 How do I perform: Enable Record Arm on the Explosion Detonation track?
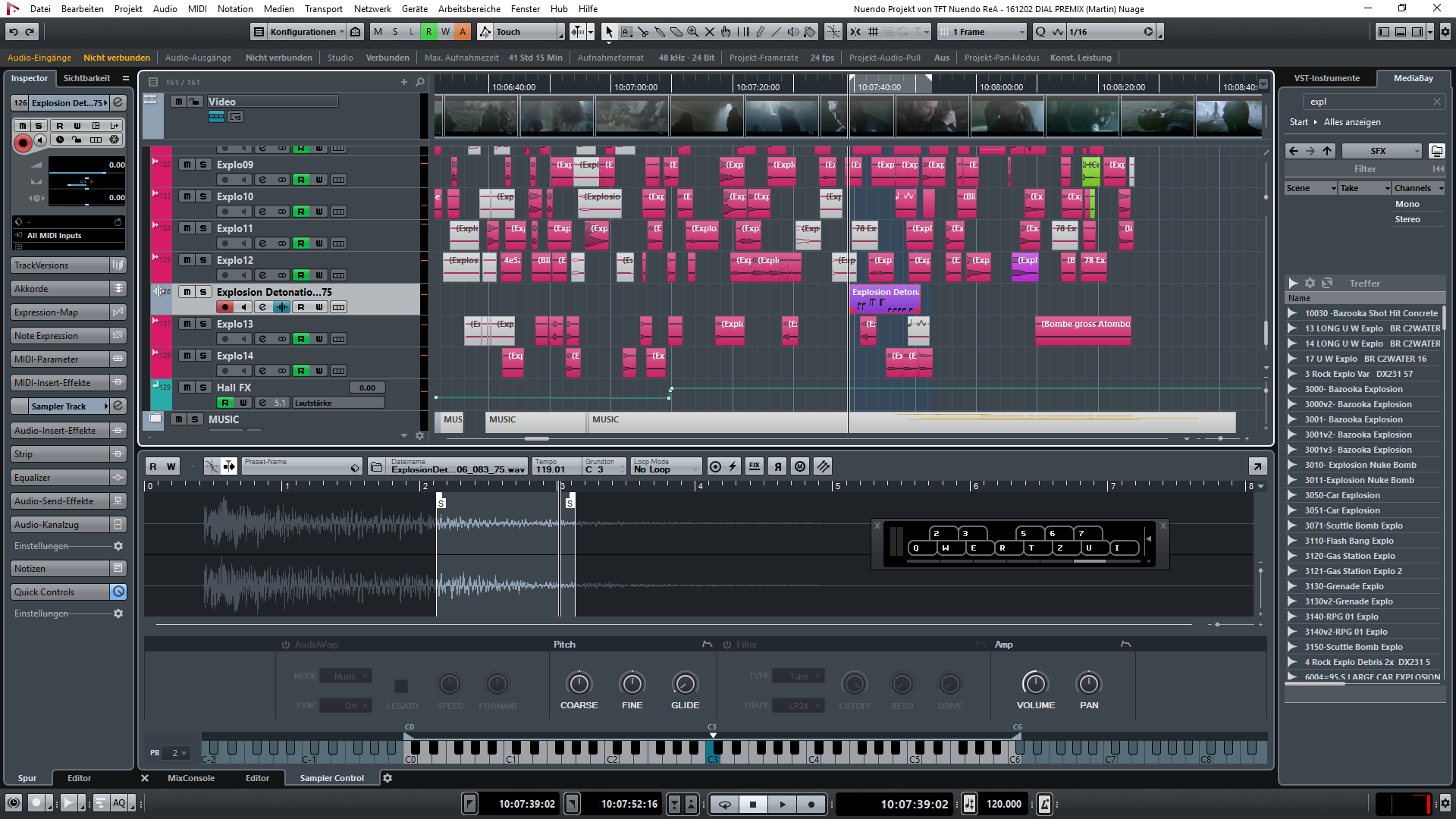[x=225, y=306]
